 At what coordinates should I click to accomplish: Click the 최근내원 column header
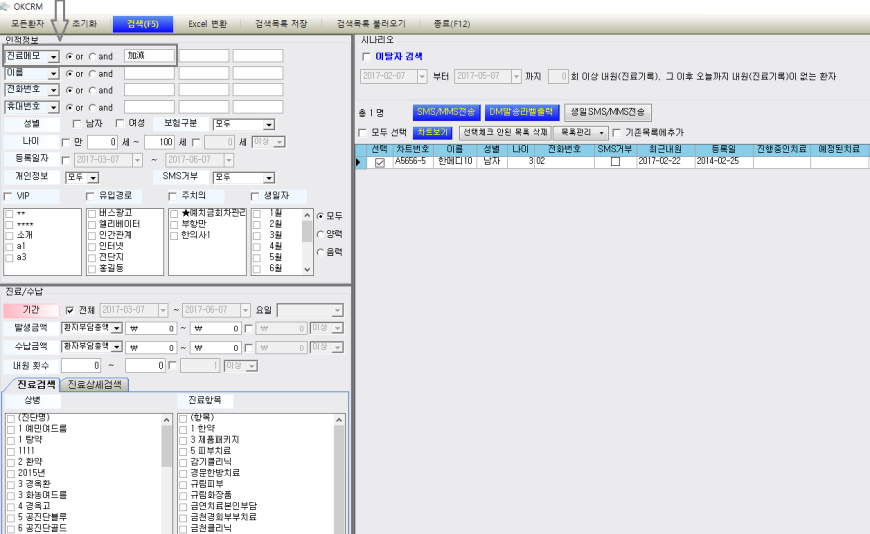[665, 149]
